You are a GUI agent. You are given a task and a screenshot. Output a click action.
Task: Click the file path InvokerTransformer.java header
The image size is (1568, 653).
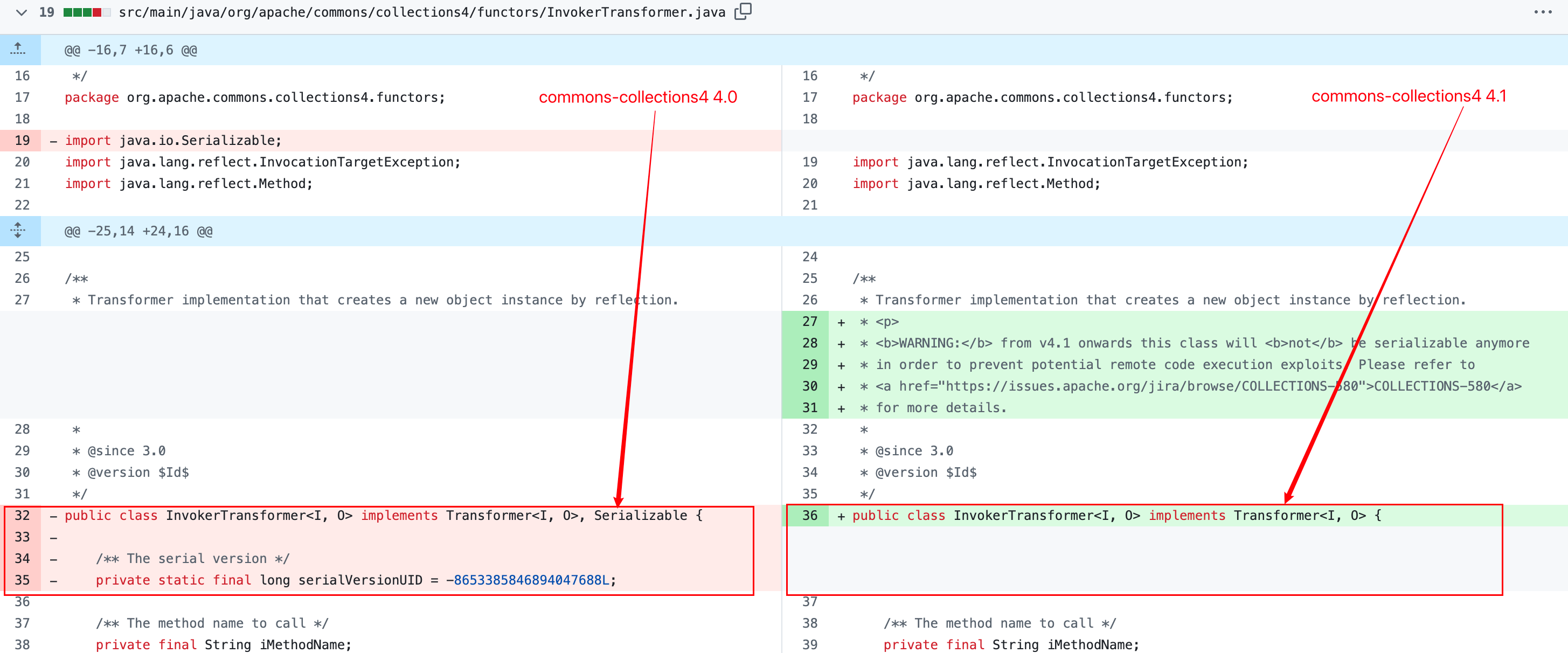pyautogui.click(x=422, y=12)
